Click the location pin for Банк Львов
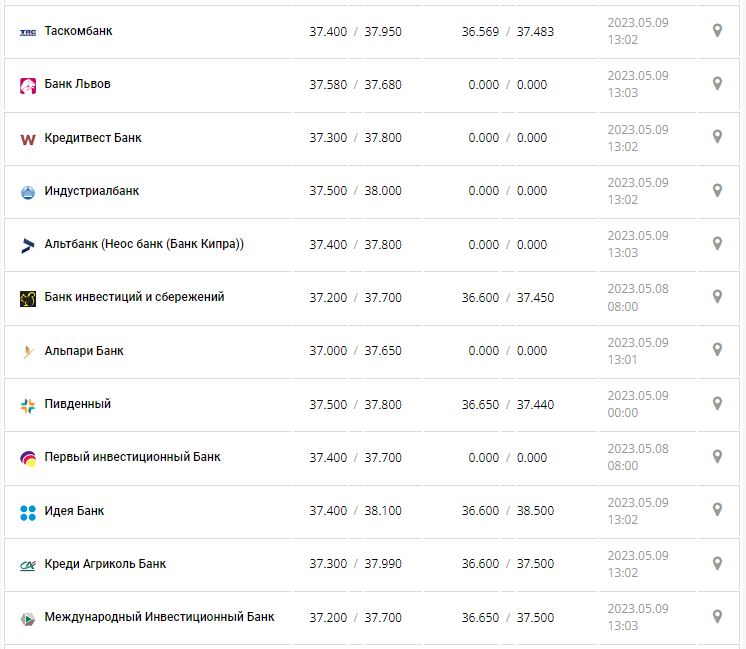 click(717, 84)
